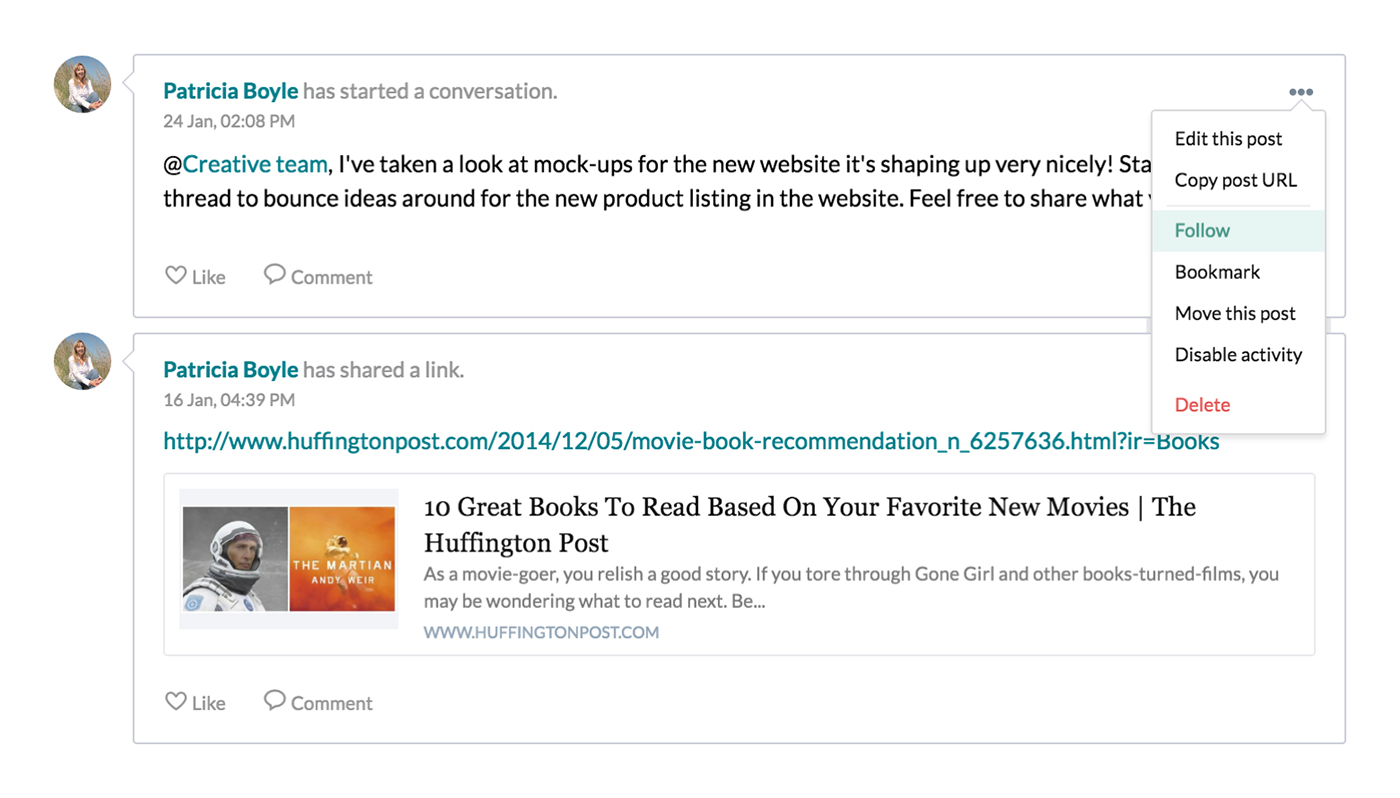This screenshot has width=1400, height=798.
Task: Click the comment bubble icon on link post
Action: tap(274, 700)
